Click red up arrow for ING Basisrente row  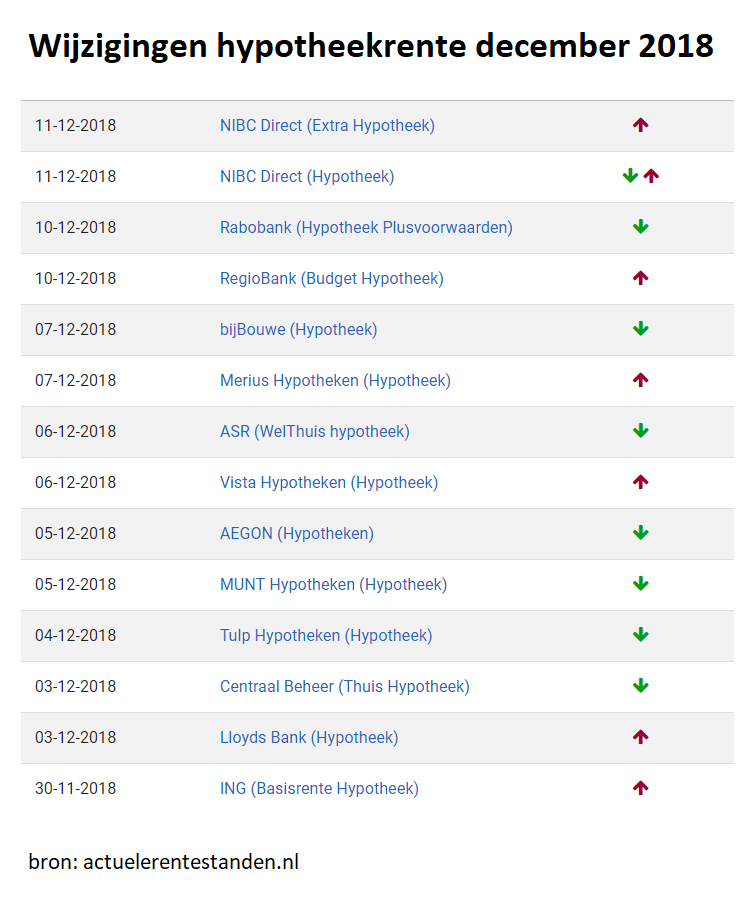coord(641,788)
